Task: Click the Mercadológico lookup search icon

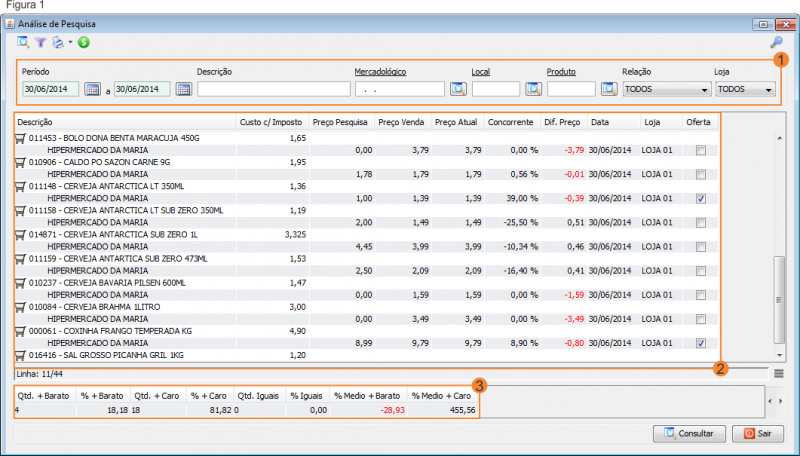Action: (458, 90)
